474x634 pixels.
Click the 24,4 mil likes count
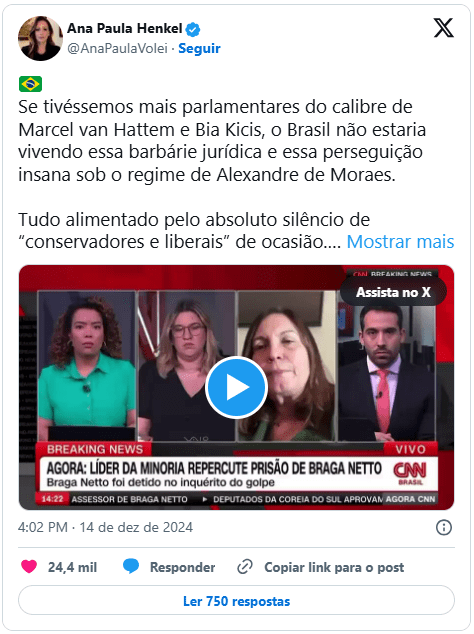72,567
